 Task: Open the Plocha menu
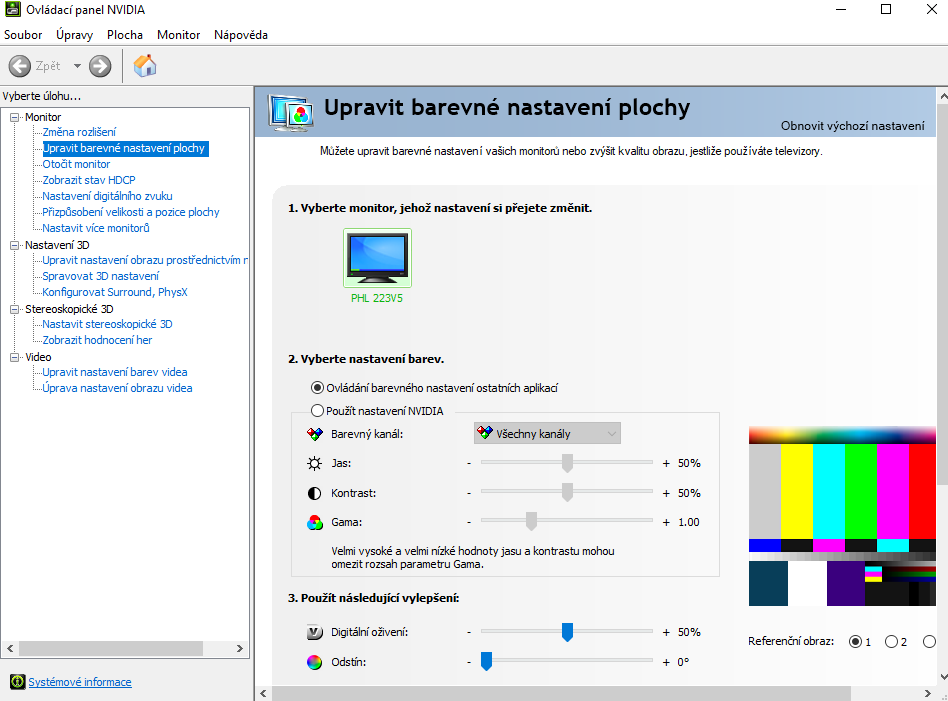pos(125,35)
